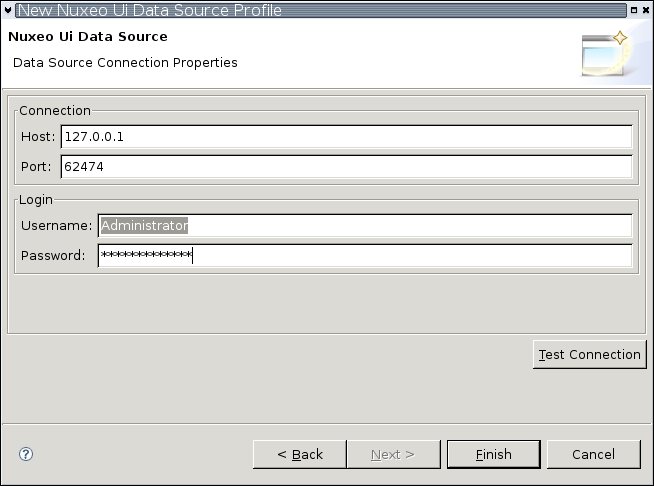Image resolution: width=654 pixels, height=486 pixels.
Task: Test the data source connection
Action: pyautogui.click(x=589, y=354)
